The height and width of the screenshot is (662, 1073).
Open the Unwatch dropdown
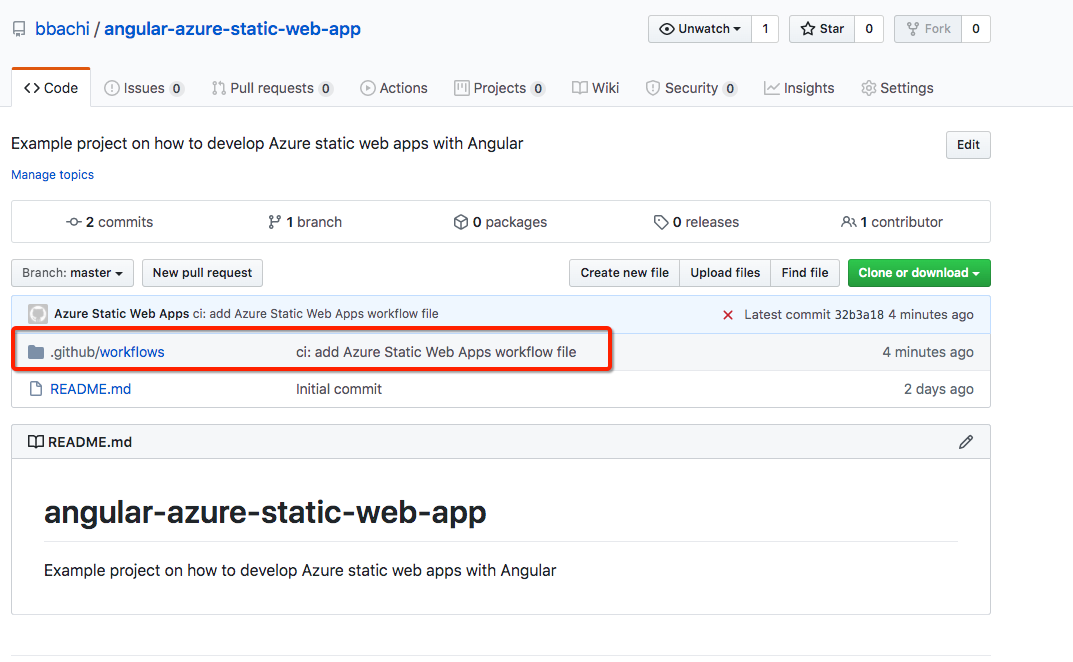699,28
